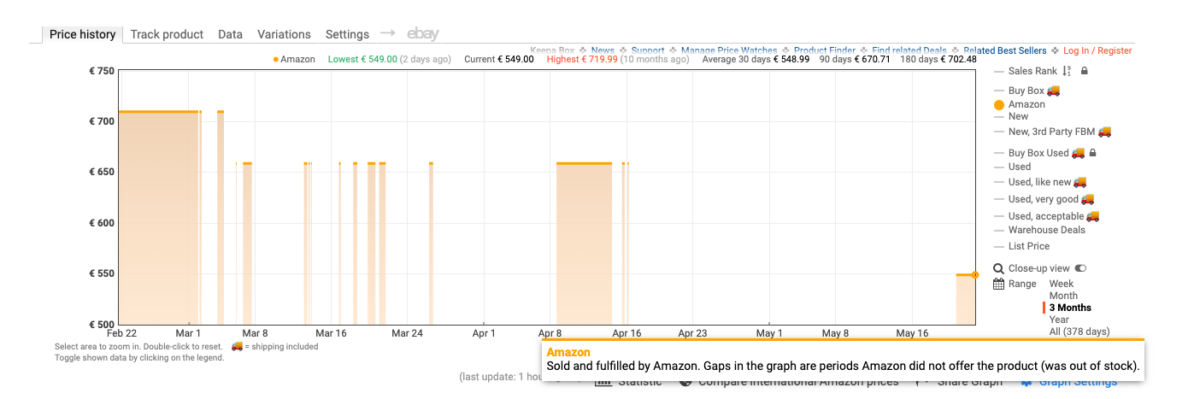Open the Variations tab
Screen dimensions: 1200x399
(284, 34)
